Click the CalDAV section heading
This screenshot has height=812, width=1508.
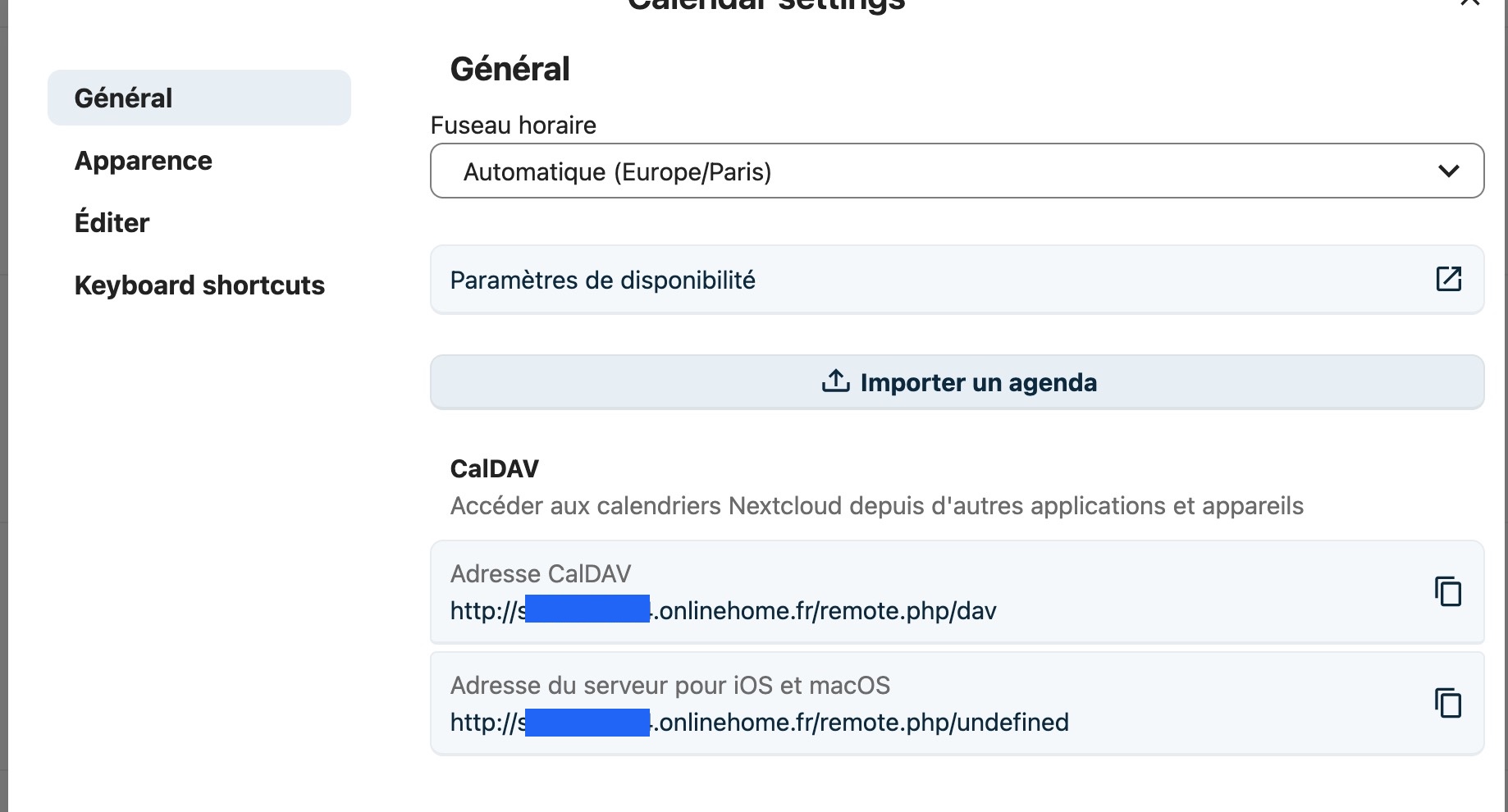coord(495,469)
